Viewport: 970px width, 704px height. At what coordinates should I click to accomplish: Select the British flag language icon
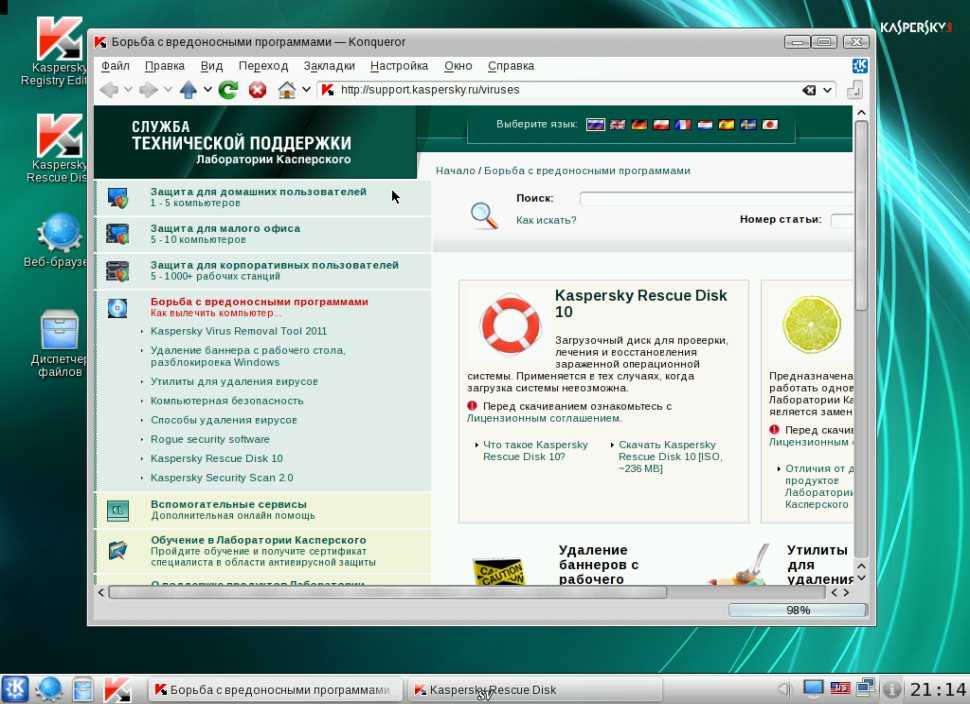pyautogui.click(x=617, y=124)
